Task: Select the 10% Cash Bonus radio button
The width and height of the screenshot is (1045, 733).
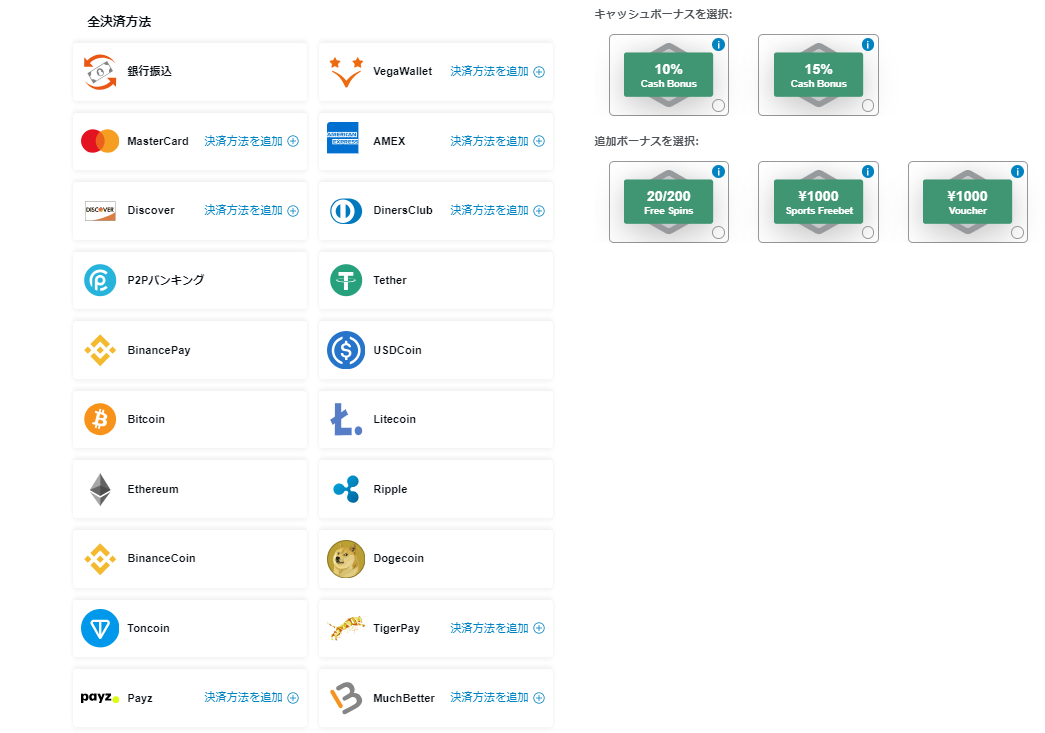Action: 718,105
